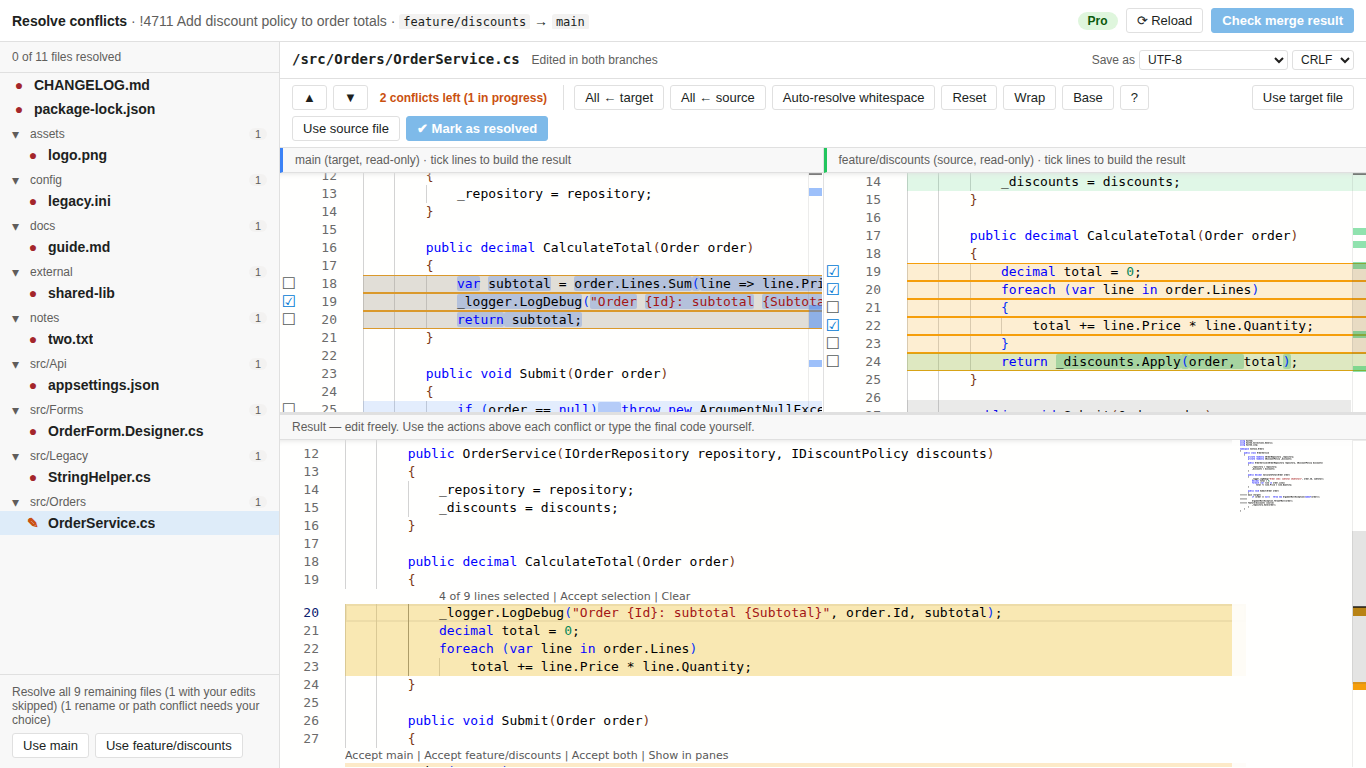The width and height of the screenshot is (1366, 768).
Task: Tick source line 21 checkbox
Action: (x=833, y=307)
